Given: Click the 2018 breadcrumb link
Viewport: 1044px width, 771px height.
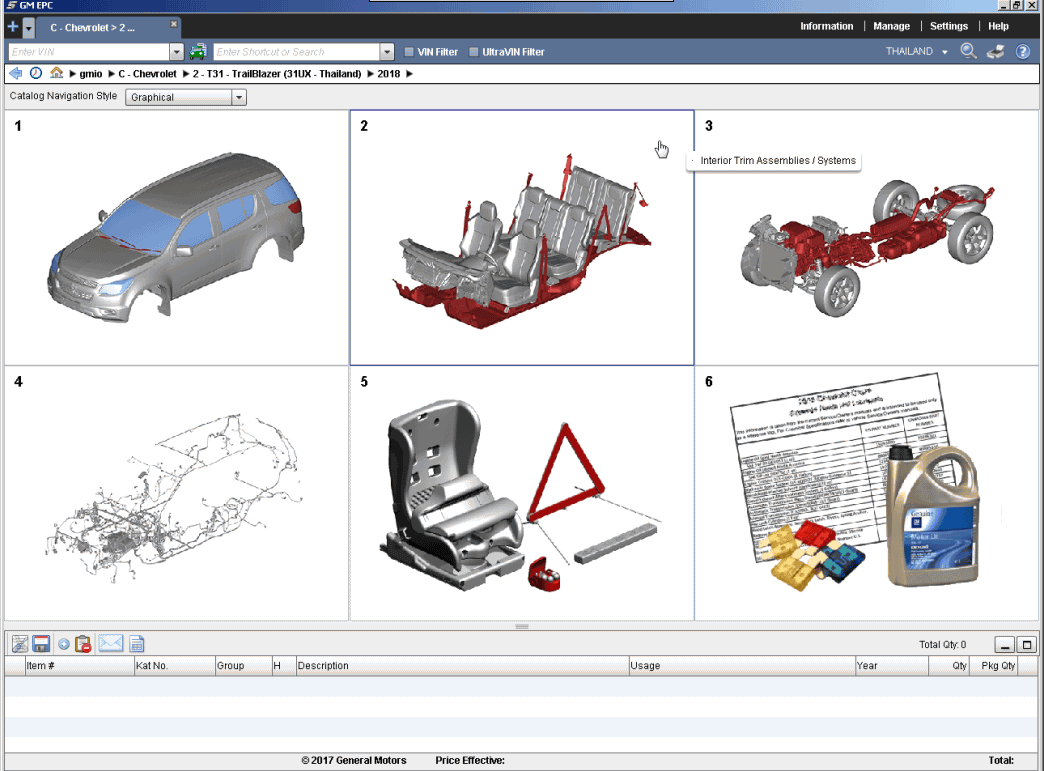Looking at the screenshot, I should click(x=390, y=74).
